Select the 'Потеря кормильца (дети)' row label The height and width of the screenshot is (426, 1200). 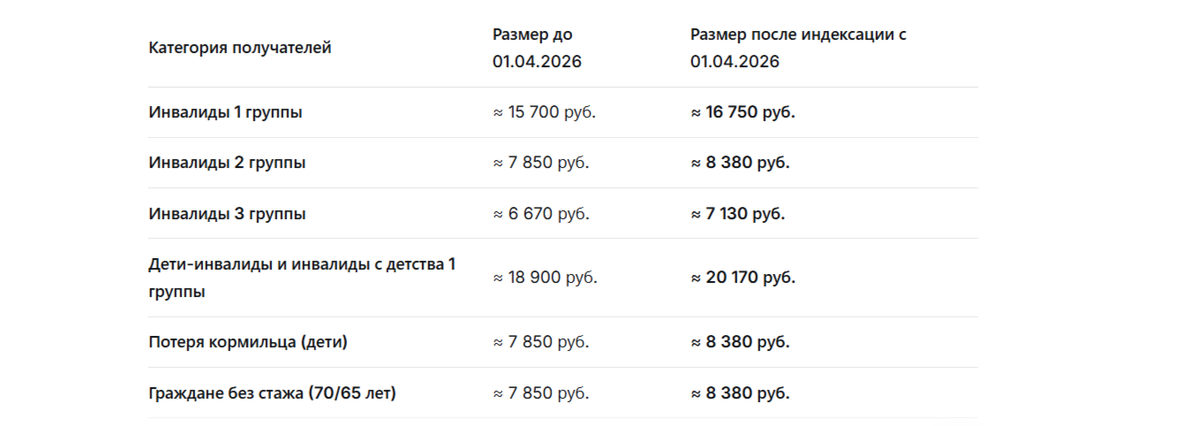248,343
